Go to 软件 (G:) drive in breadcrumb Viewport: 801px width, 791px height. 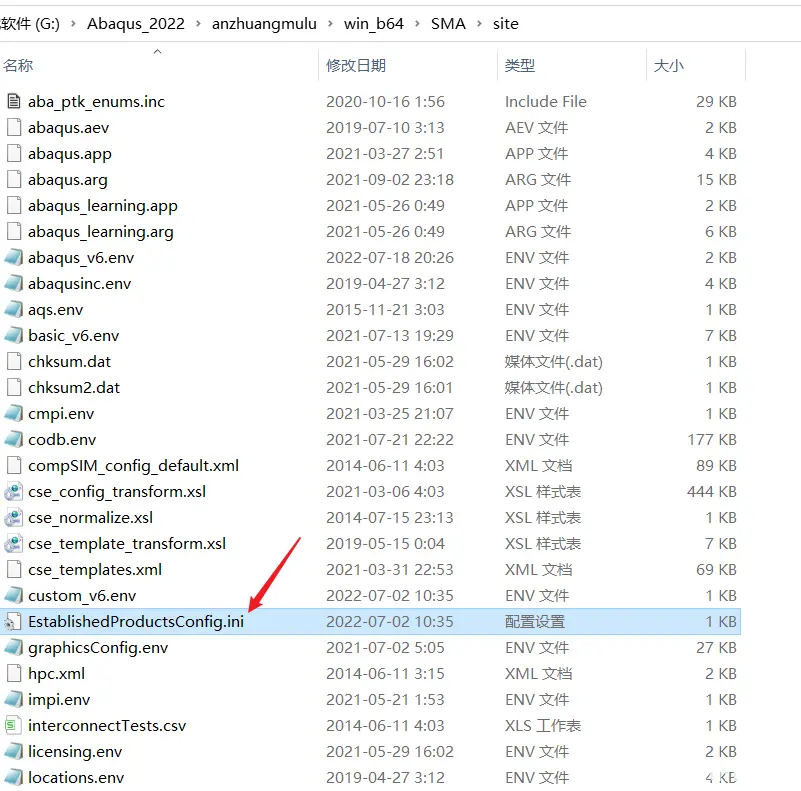[30, 24]
